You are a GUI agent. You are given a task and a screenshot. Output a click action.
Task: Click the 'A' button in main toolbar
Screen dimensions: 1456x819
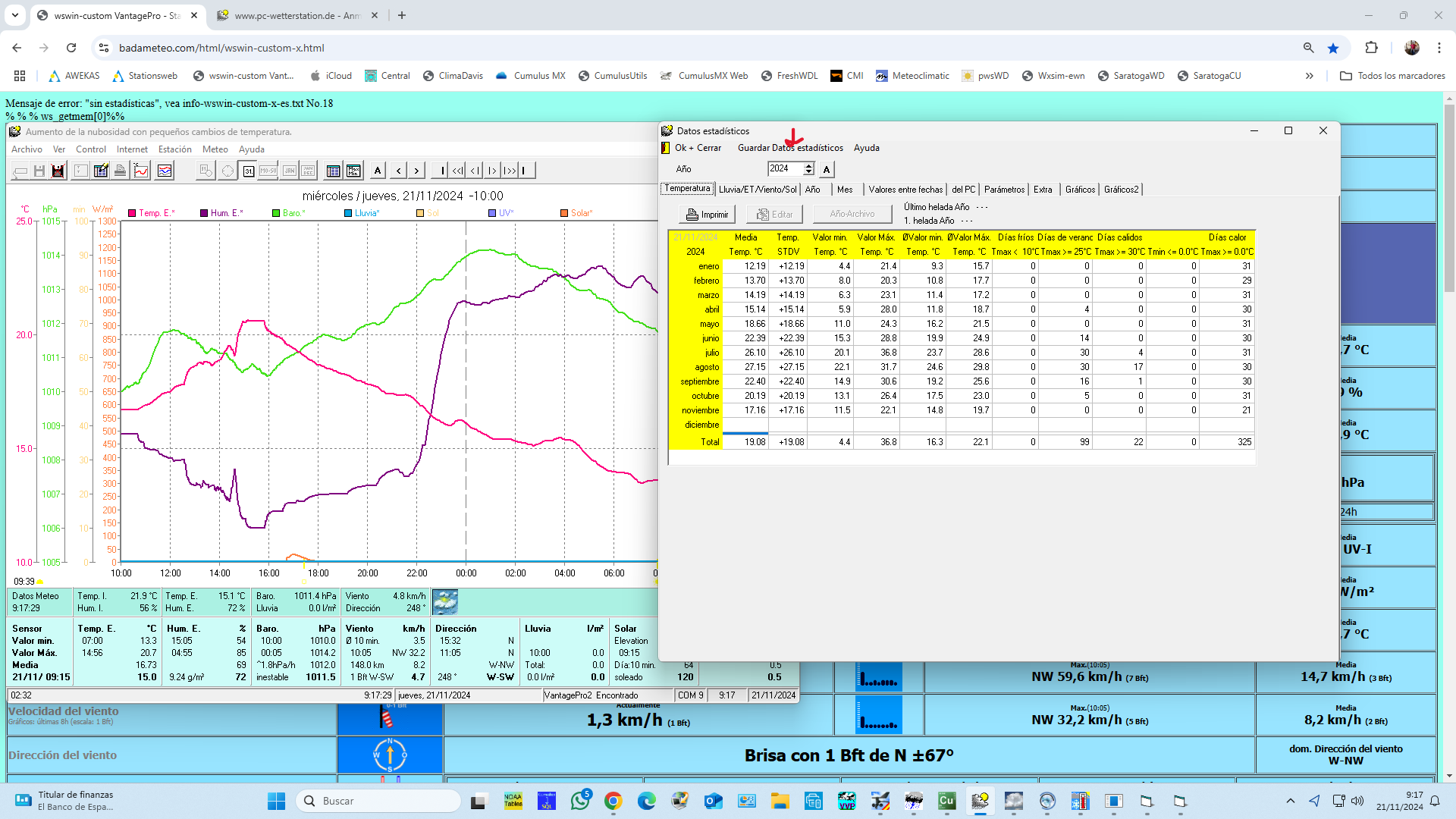(378, 171)
